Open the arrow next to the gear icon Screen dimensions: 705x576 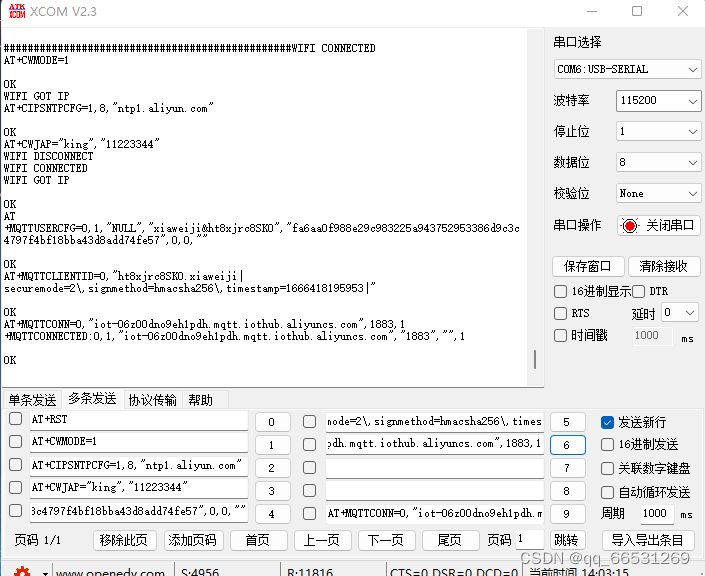45,573
